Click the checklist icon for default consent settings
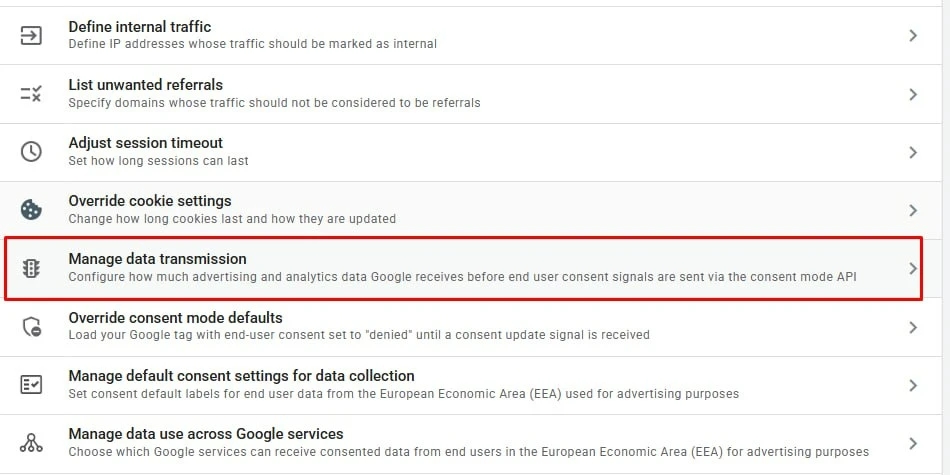This screenshot has width=950, height=475. pyautogui.click(x=31, y=385)
